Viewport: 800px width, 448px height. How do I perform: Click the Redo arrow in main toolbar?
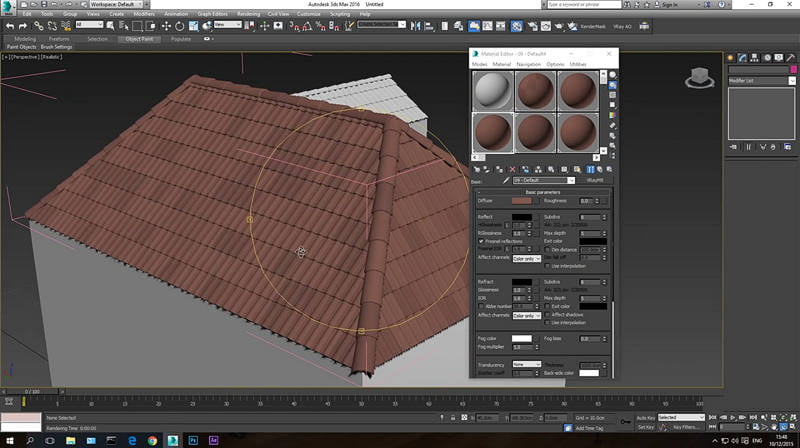click(x=23, y=25)
